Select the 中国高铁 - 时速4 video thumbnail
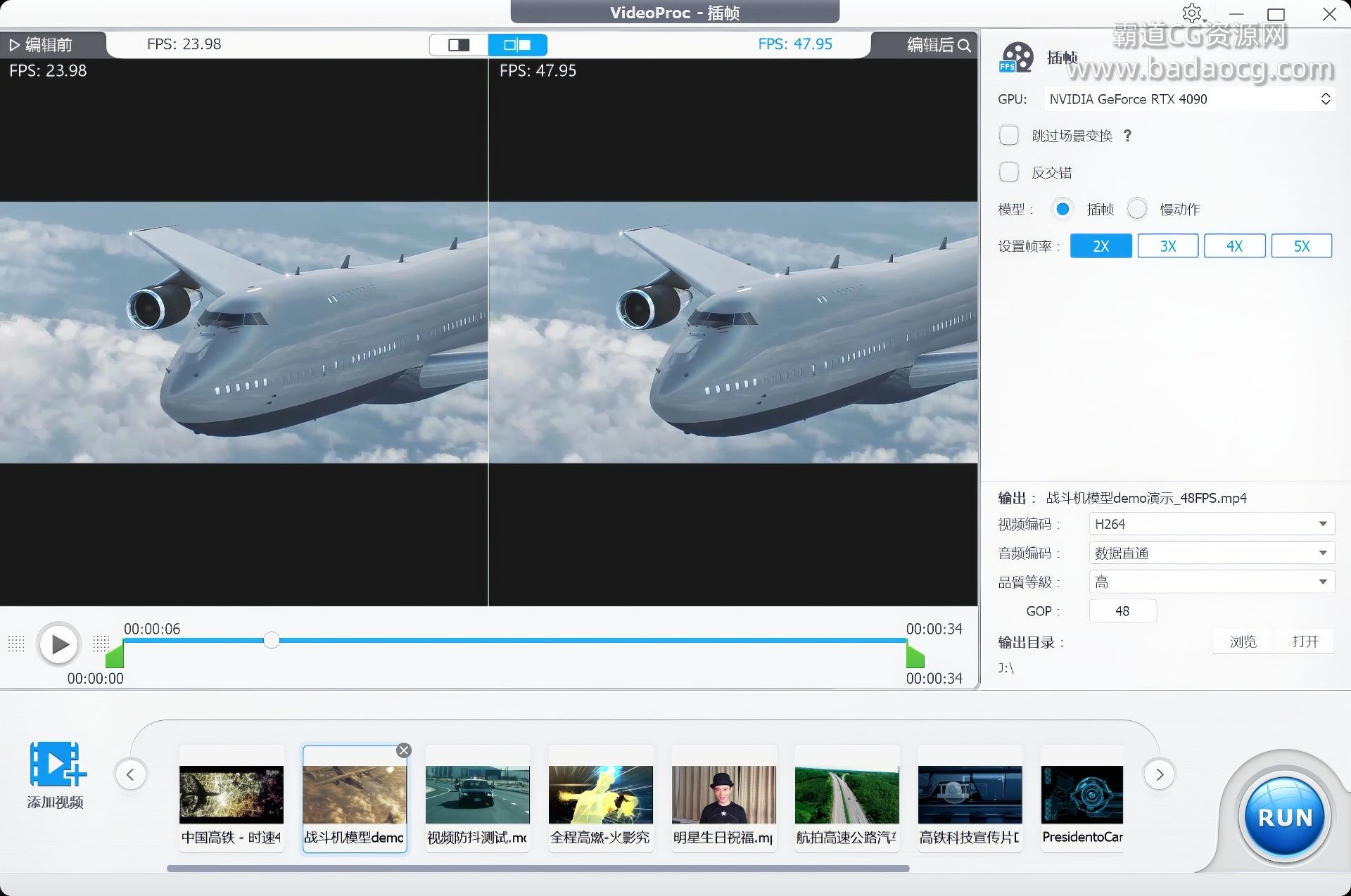Image resolution: width=1351 pixels, height=896 pixels. (231, 799)
